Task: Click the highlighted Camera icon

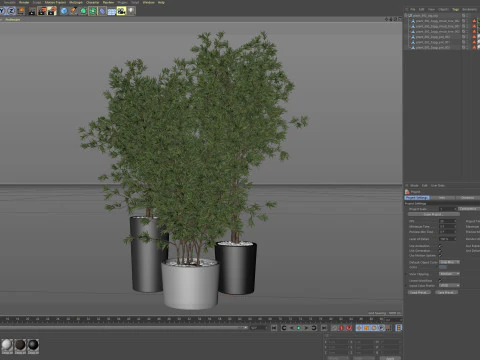Action: (121, 11)
